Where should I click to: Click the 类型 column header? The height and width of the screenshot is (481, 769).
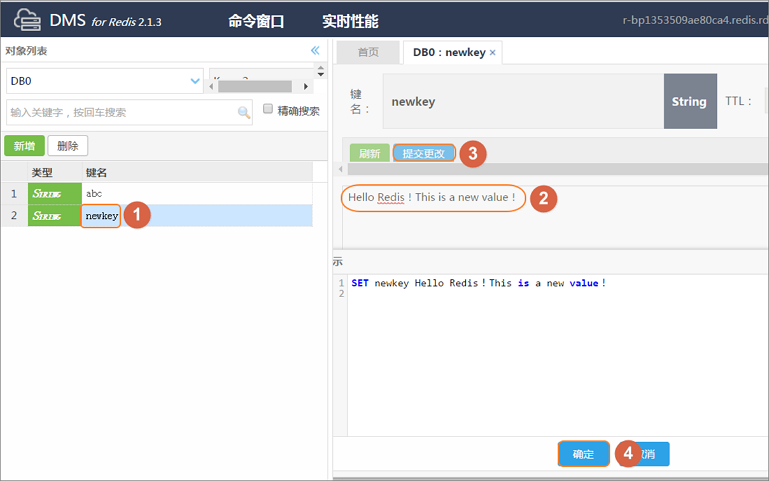42,173
